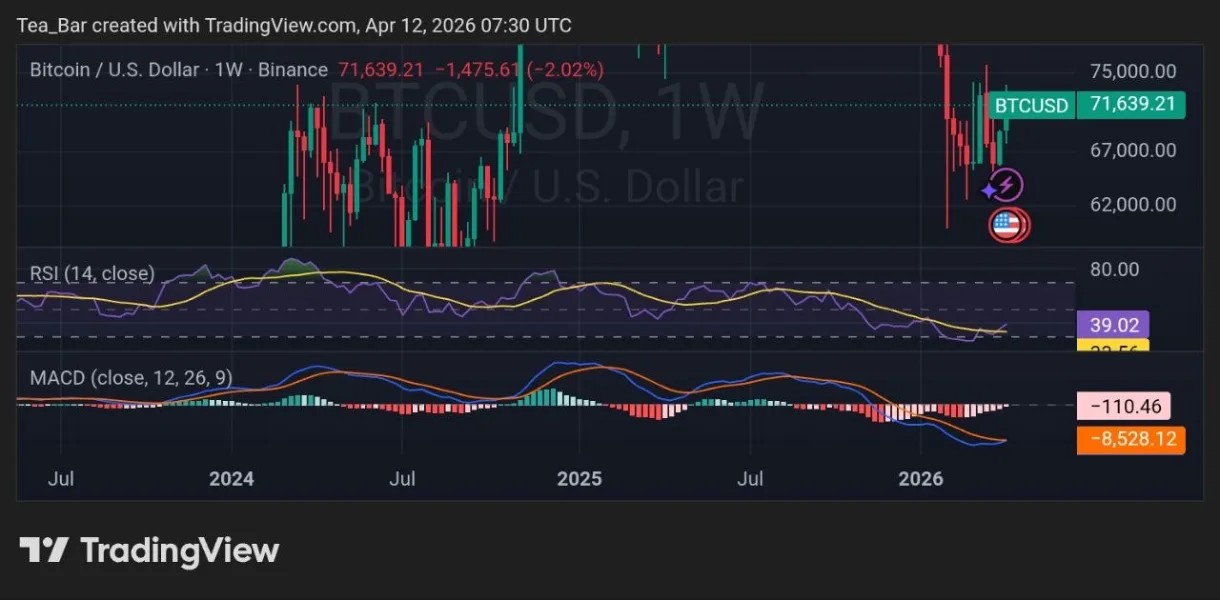Open the Bitcoin / U.S. Dollar symbol title

[178, 70]
